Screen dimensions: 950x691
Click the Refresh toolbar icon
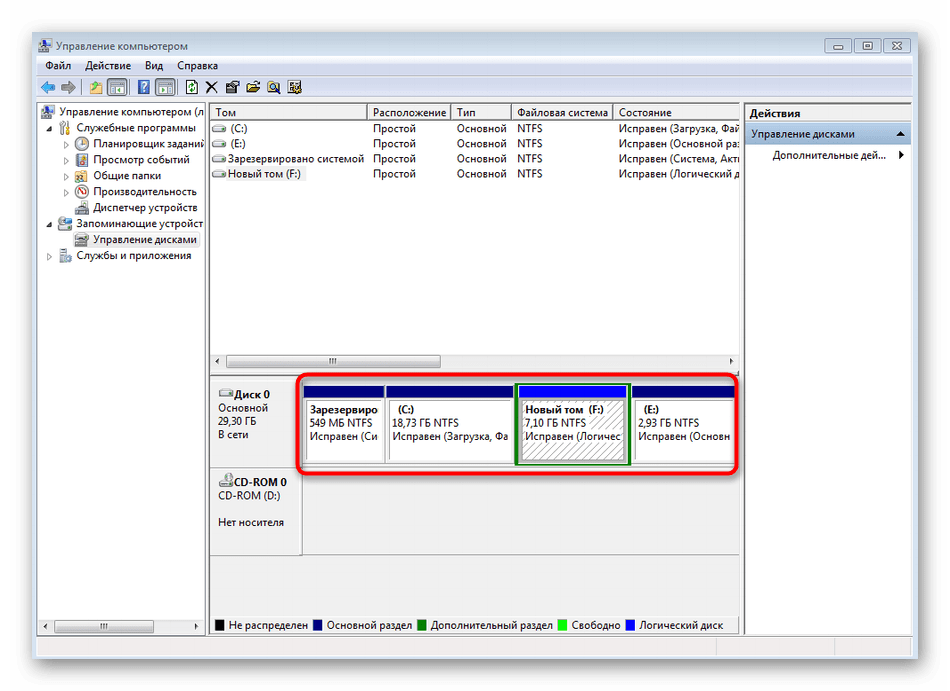point(191,87)
